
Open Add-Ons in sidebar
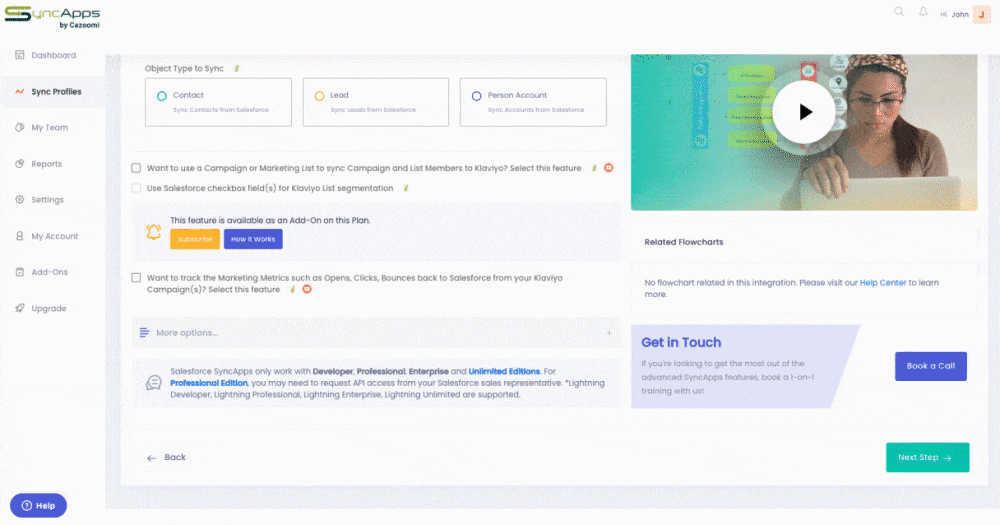pyautogui.click(x=50, y=272)
